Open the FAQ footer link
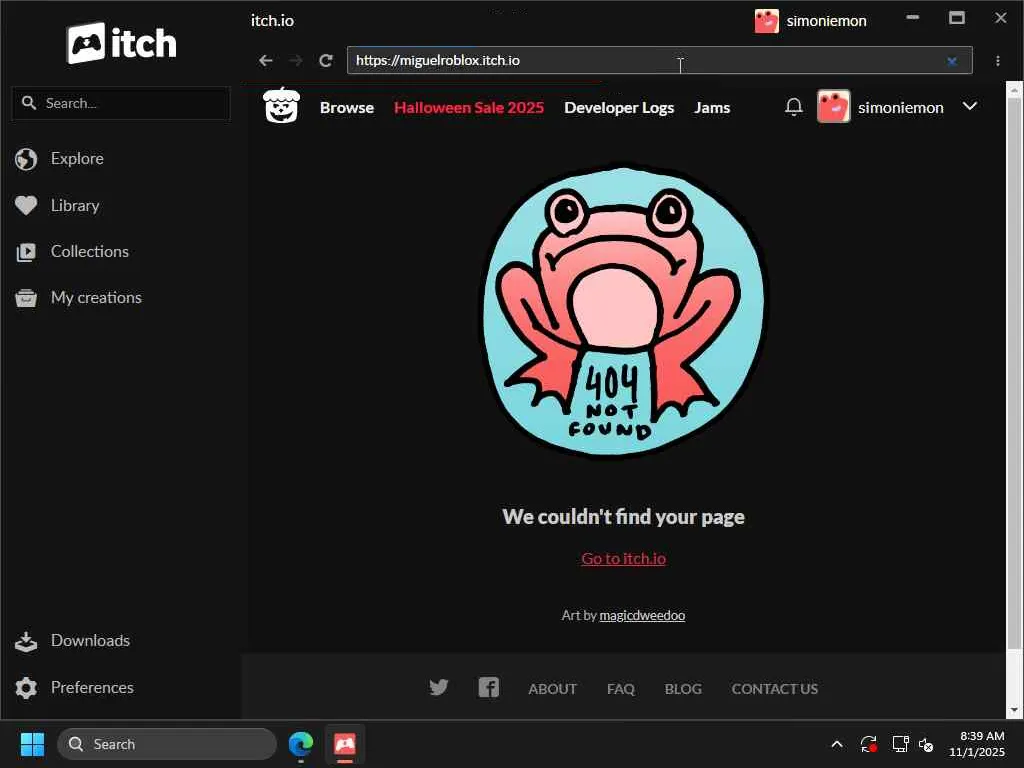The image size is (1024, 768). coord(620,689)
